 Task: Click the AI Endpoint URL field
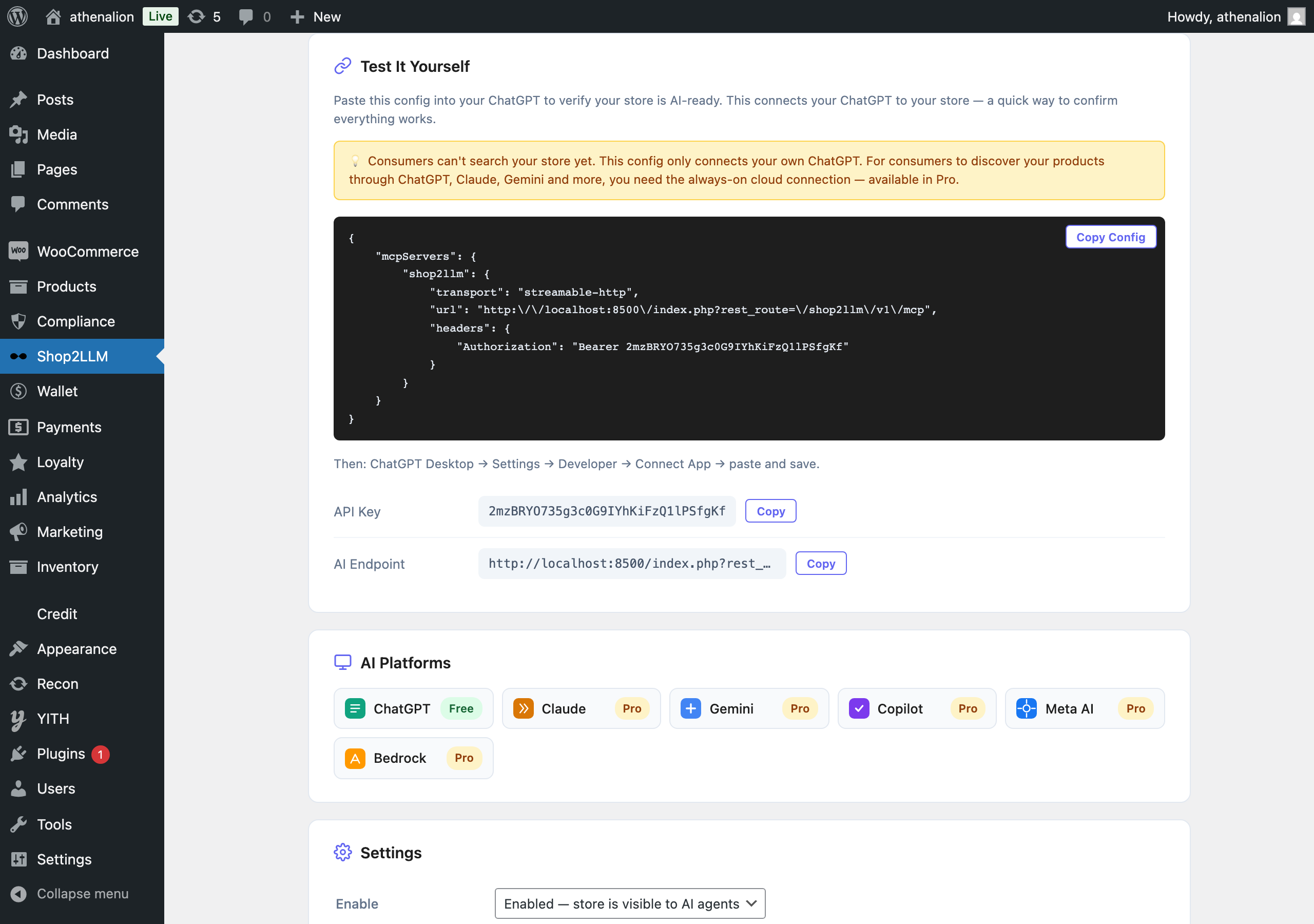(x=632, y=563)
